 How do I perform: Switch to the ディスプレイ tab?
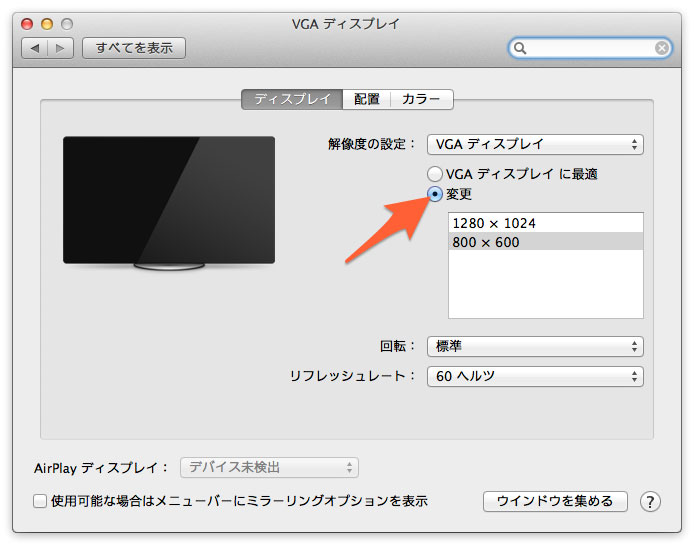point(292,99)
